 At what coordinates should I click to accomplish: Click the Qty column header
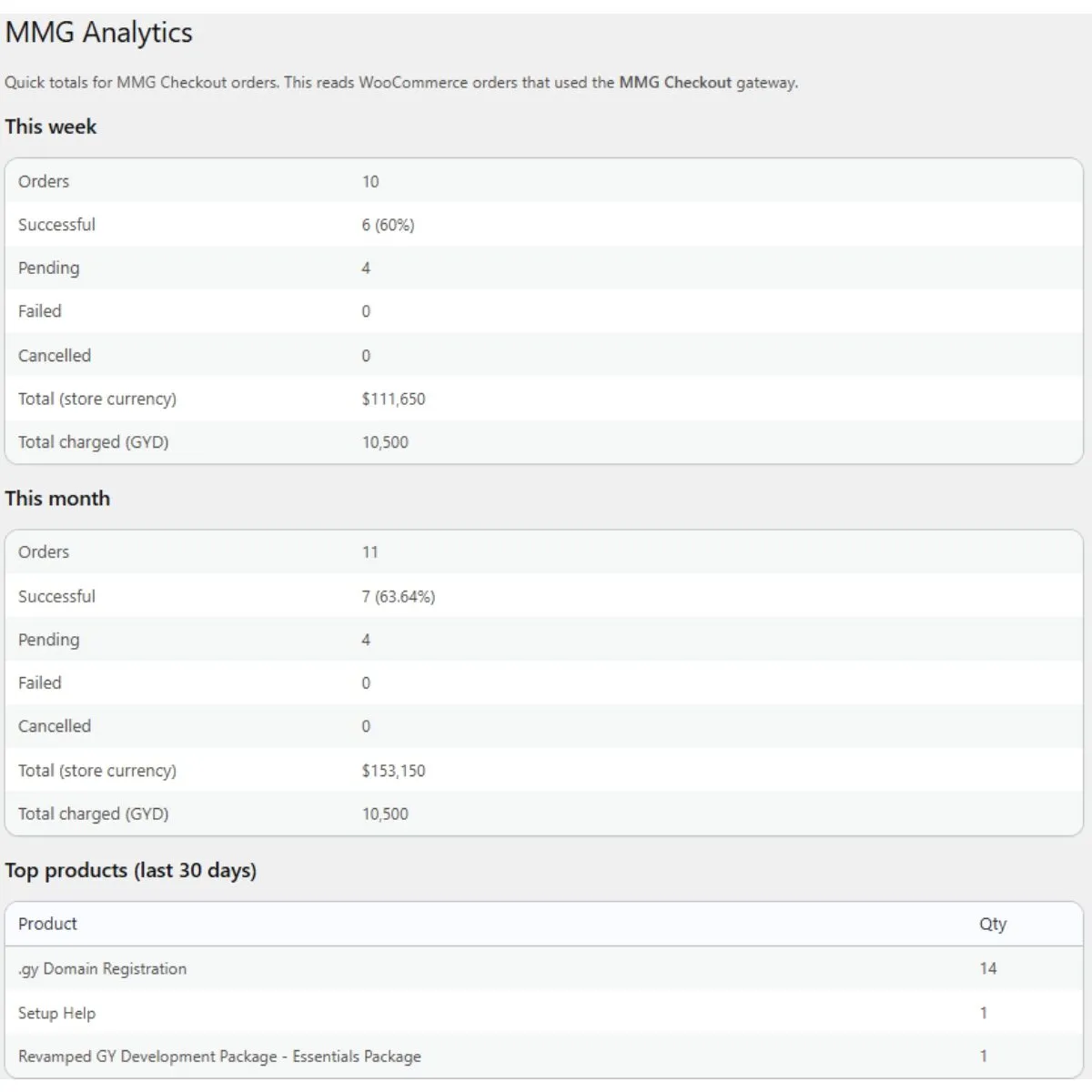point(993,924)
